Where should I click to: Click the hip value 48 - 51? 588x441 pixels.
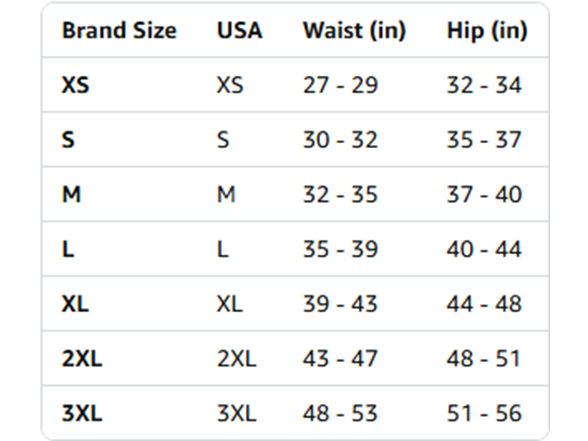click(x=483, y=358)
